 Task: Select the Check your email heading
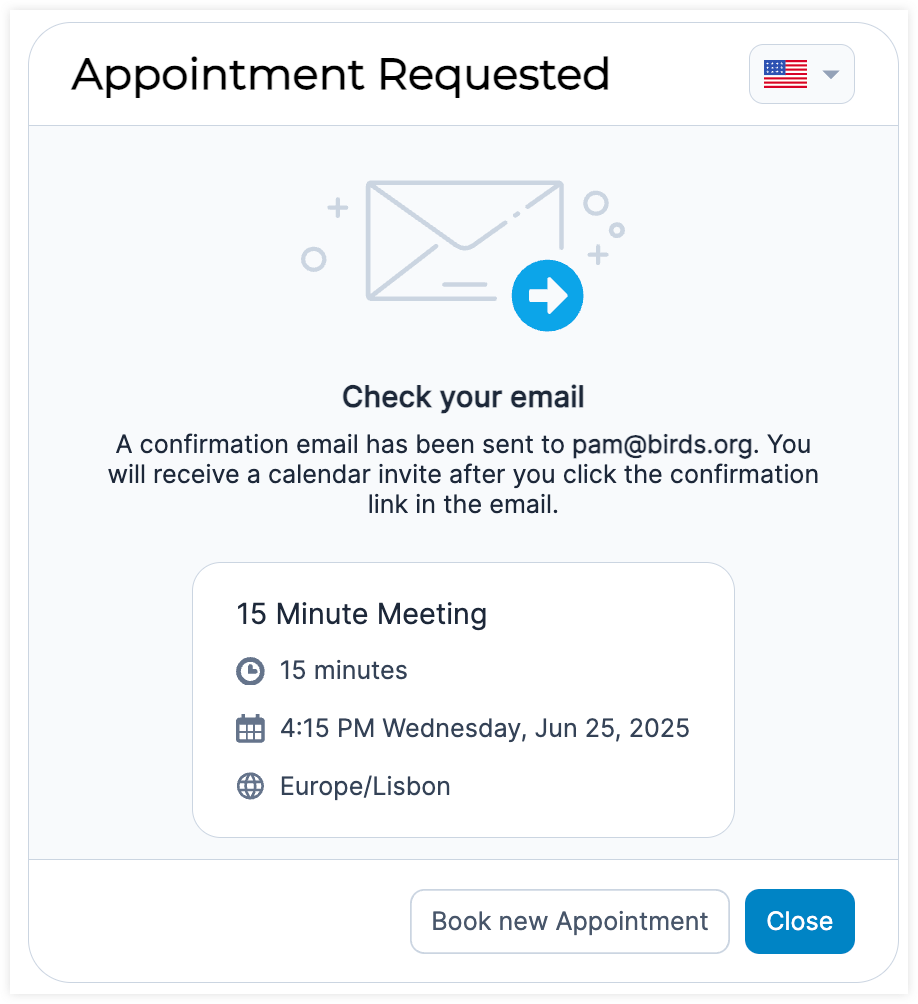pos(463,397)
